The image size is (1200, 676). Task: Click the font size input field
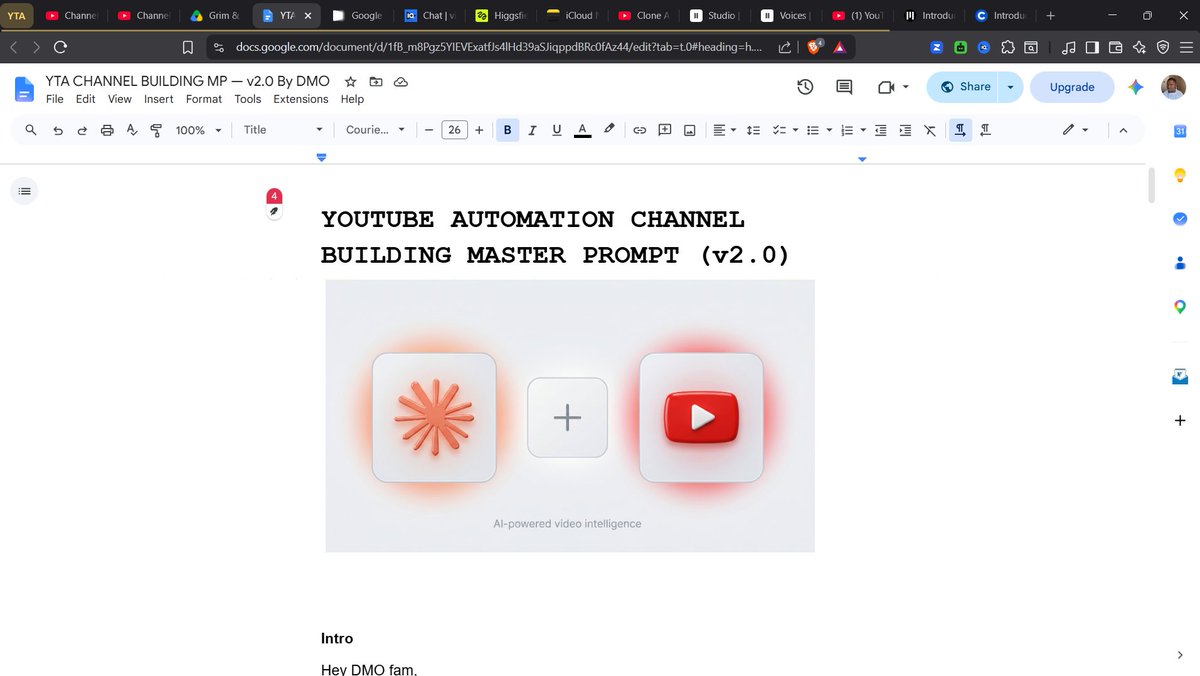click(x=454, y=130)
